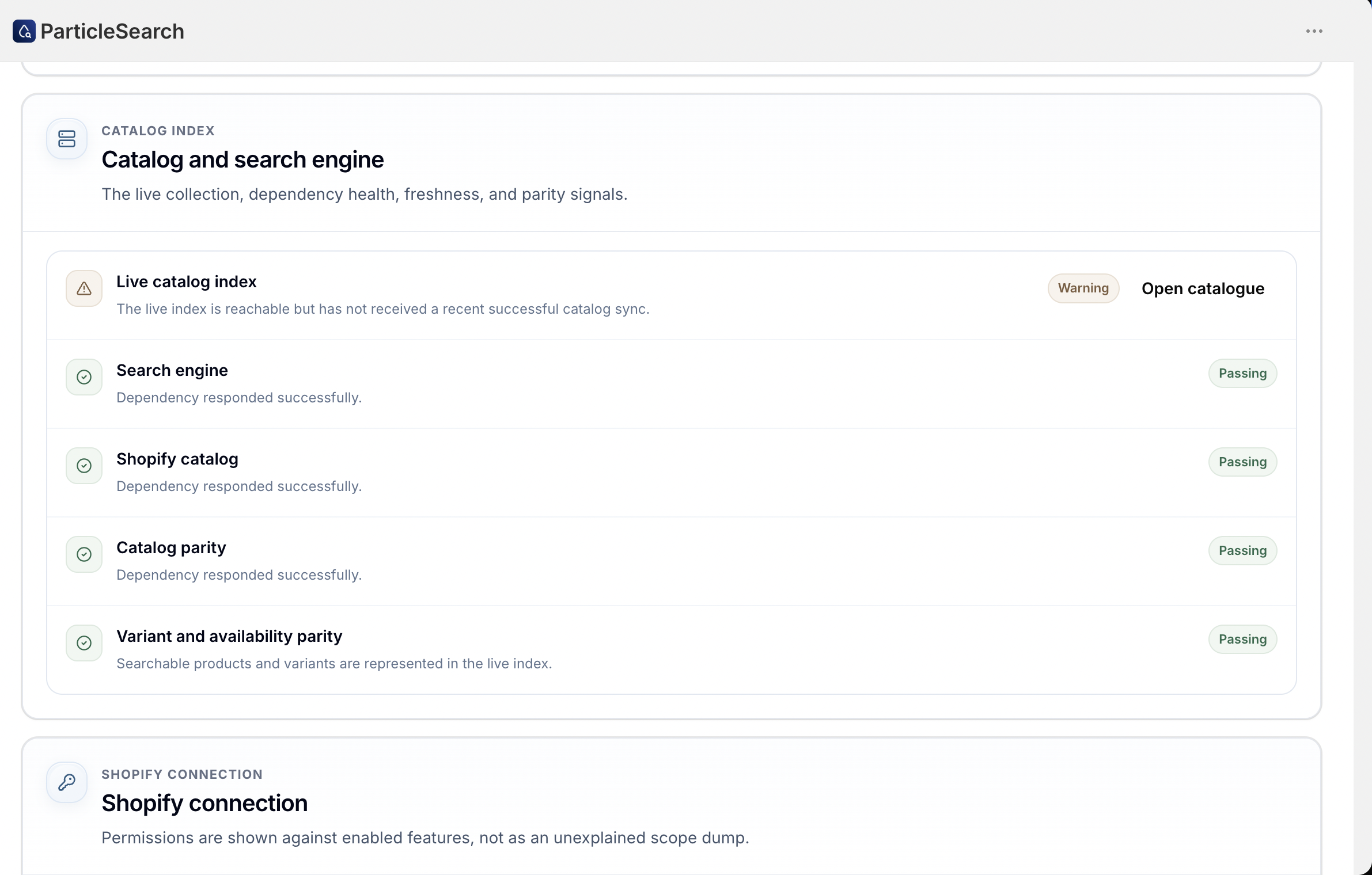1372x875 pixels.
Task: Click the Catalog Index server icon
Action: point(67,139)
